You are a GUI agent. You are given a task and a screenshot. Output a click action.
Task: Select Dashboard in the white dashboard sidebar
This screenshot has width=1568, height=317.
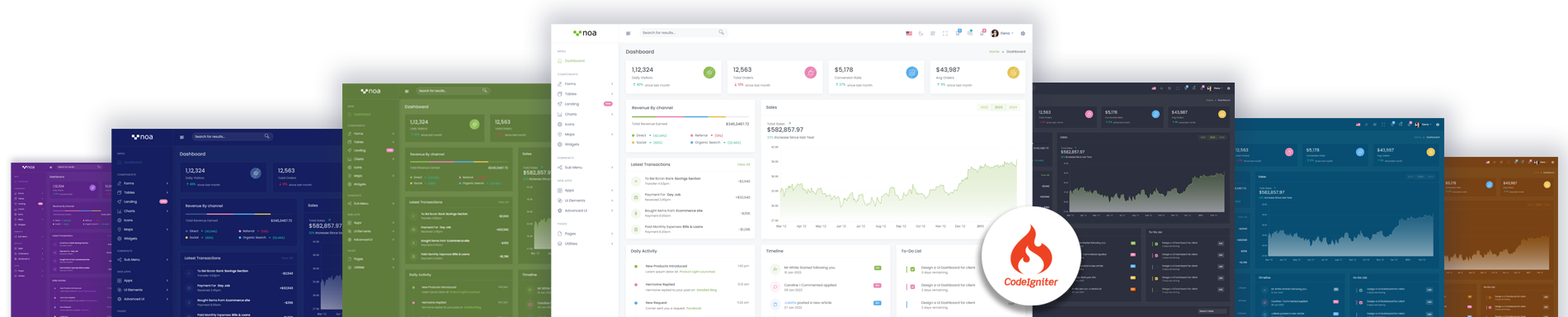click(x=572, y=61)
